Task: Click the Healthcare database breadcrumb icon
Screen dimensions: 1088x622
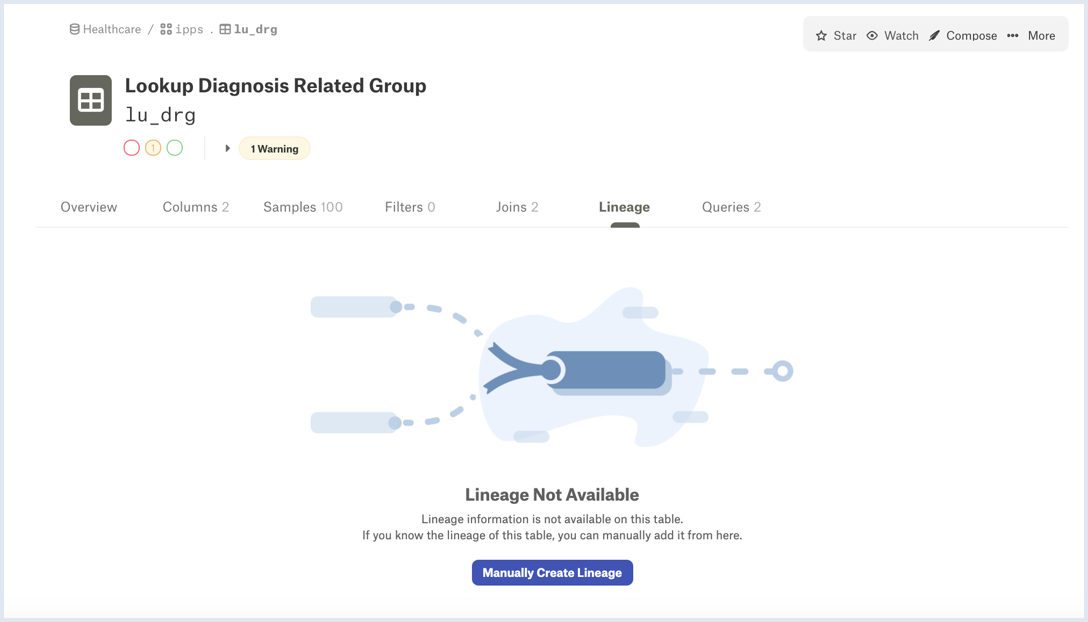Action: point(74,29)
